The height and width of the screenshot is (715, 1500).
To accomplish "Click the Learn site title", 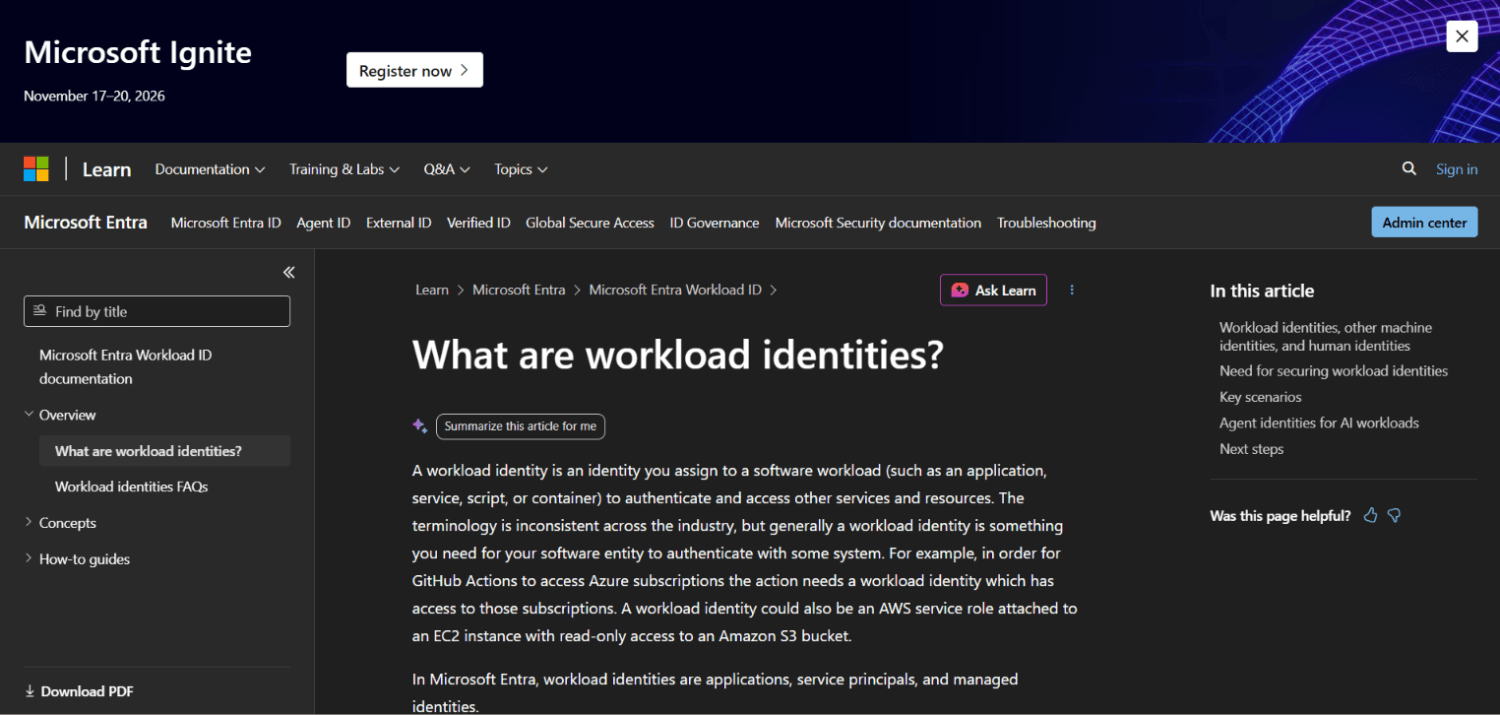I will (x=106, y=170).
